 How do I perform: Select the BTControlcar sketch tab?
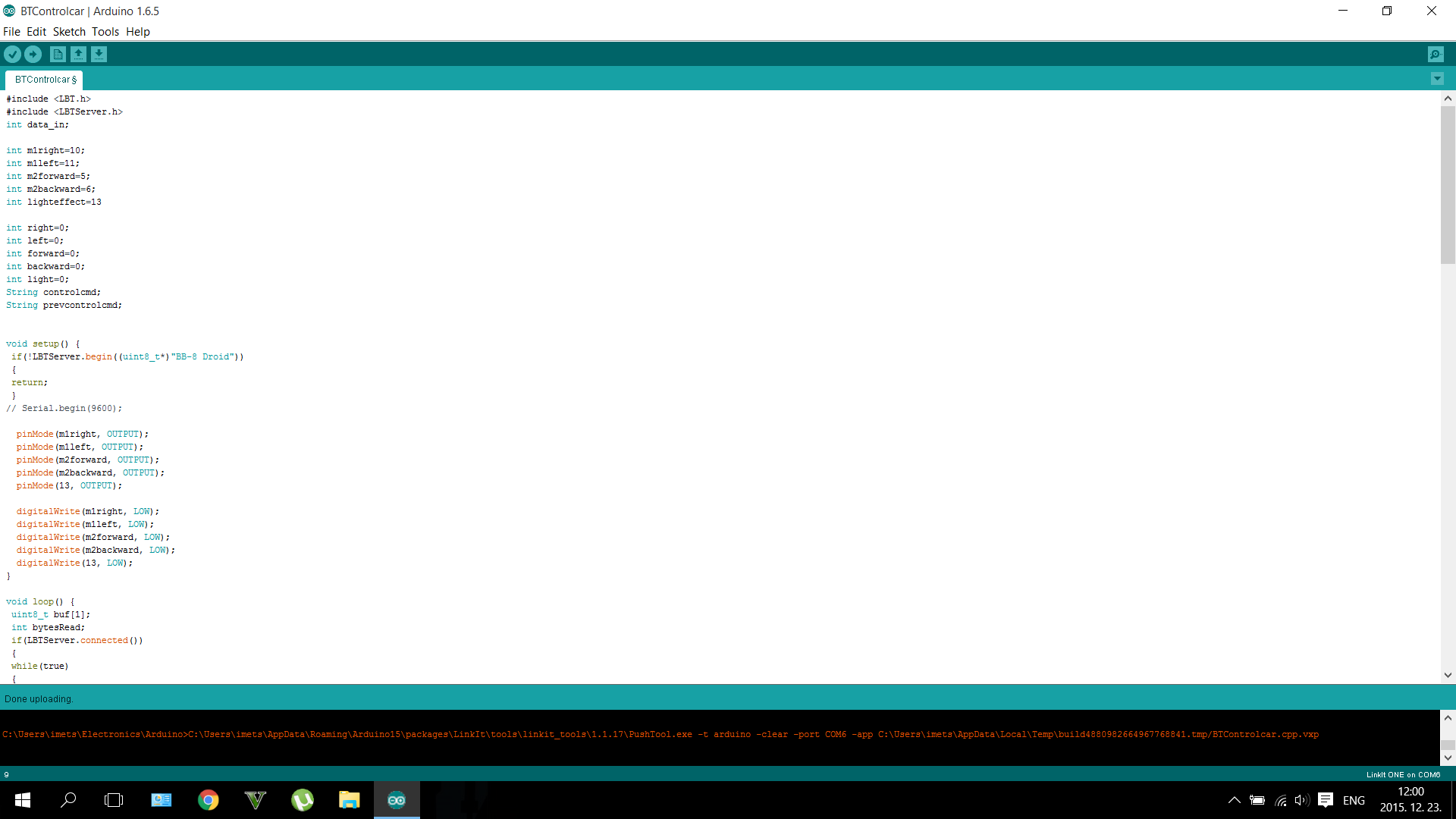tap(43, 80)
